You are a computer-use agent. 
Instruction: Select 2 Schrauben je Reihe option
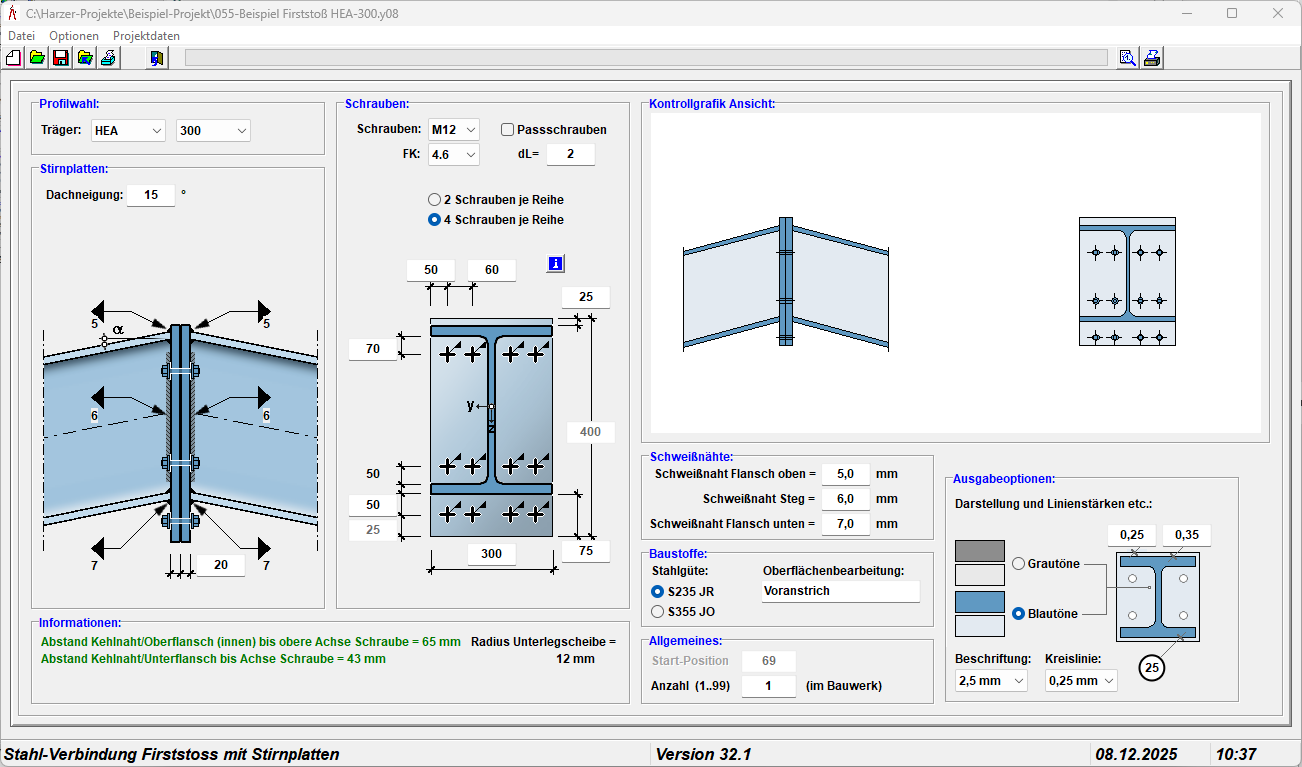tap(435, 200)
